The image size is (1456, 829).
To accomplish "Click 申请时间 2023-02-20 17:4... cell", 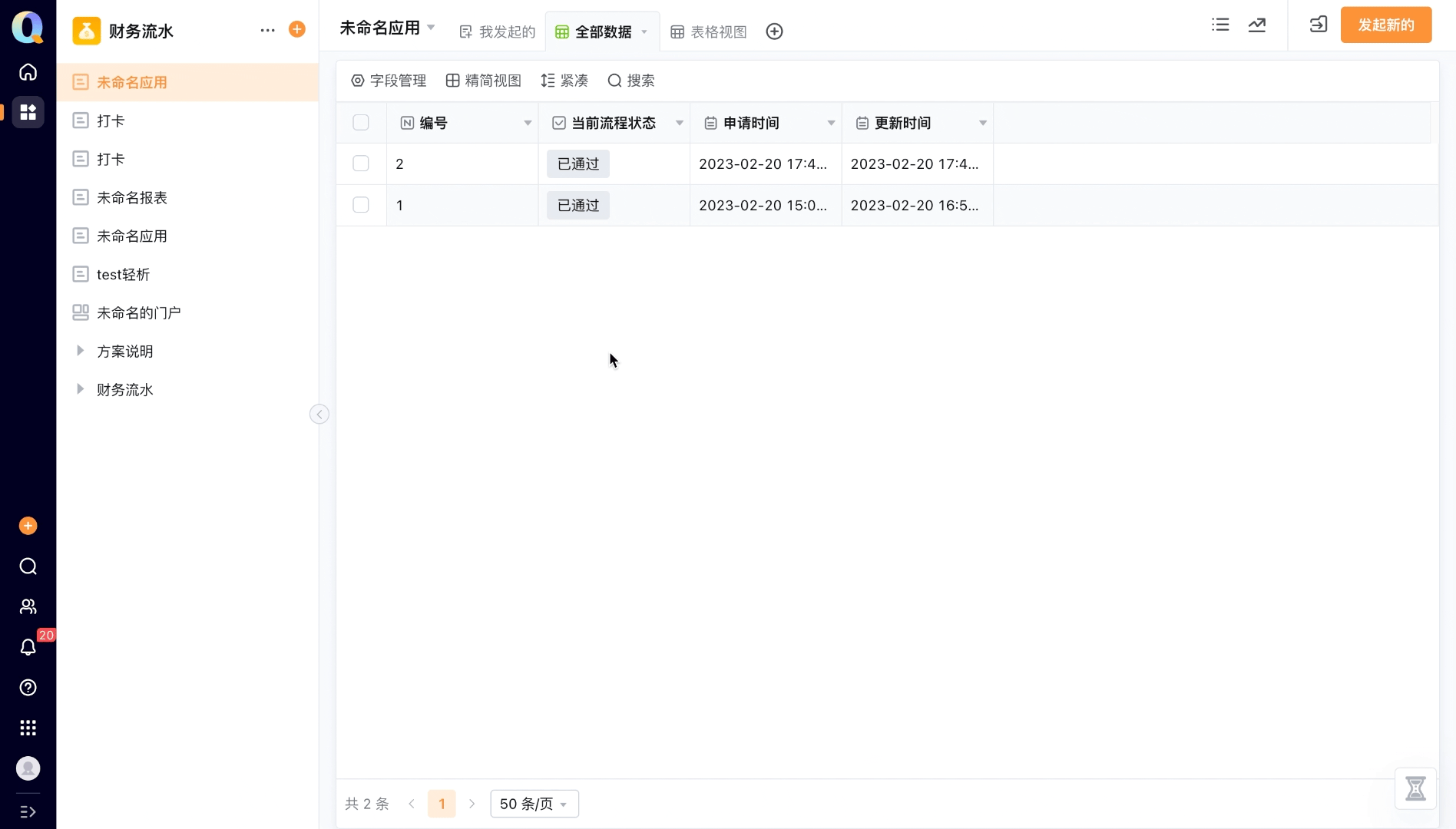I will click(x=766, y=163).
